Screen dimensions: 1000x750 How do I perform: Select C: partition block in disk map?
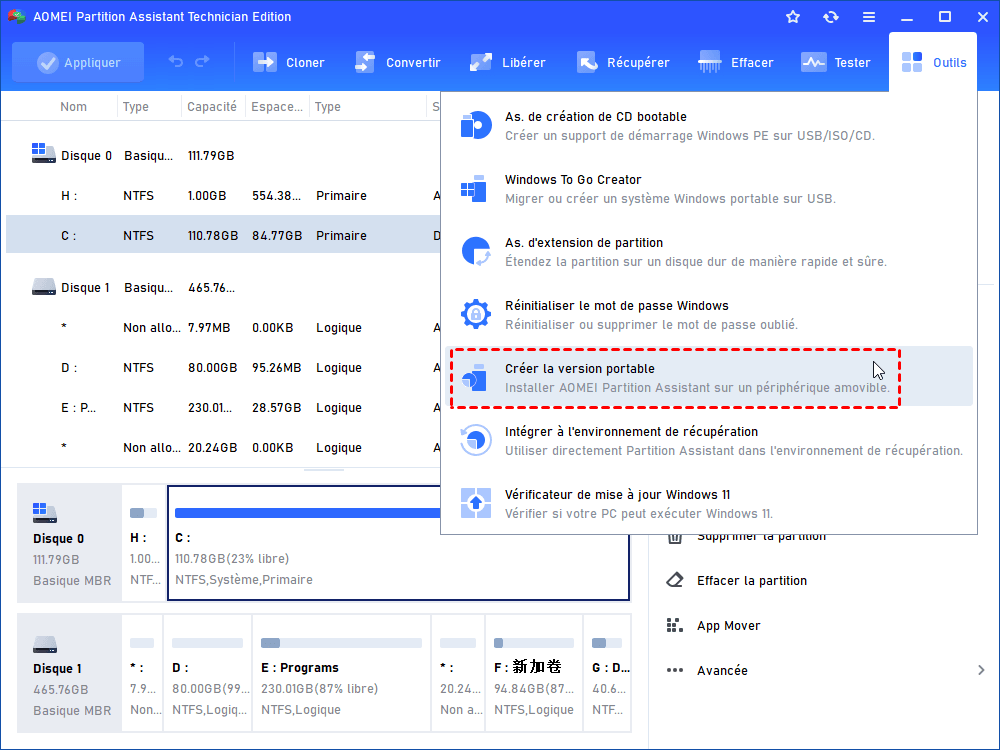(398, 543)
